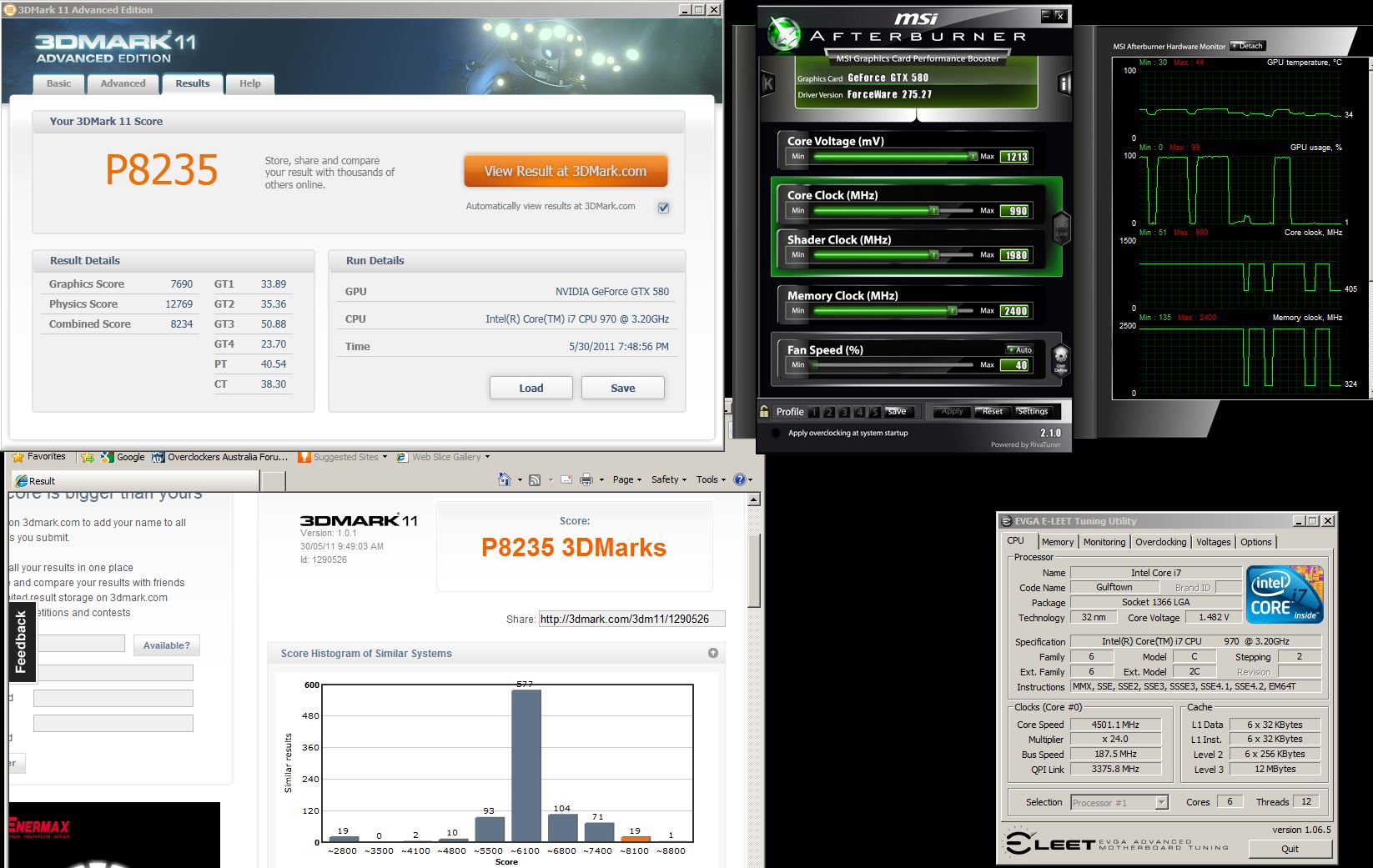Screen dimensions: 1373x868
Task: Switch to the Overclocking tab in E-LEET
Action: 1161,542
